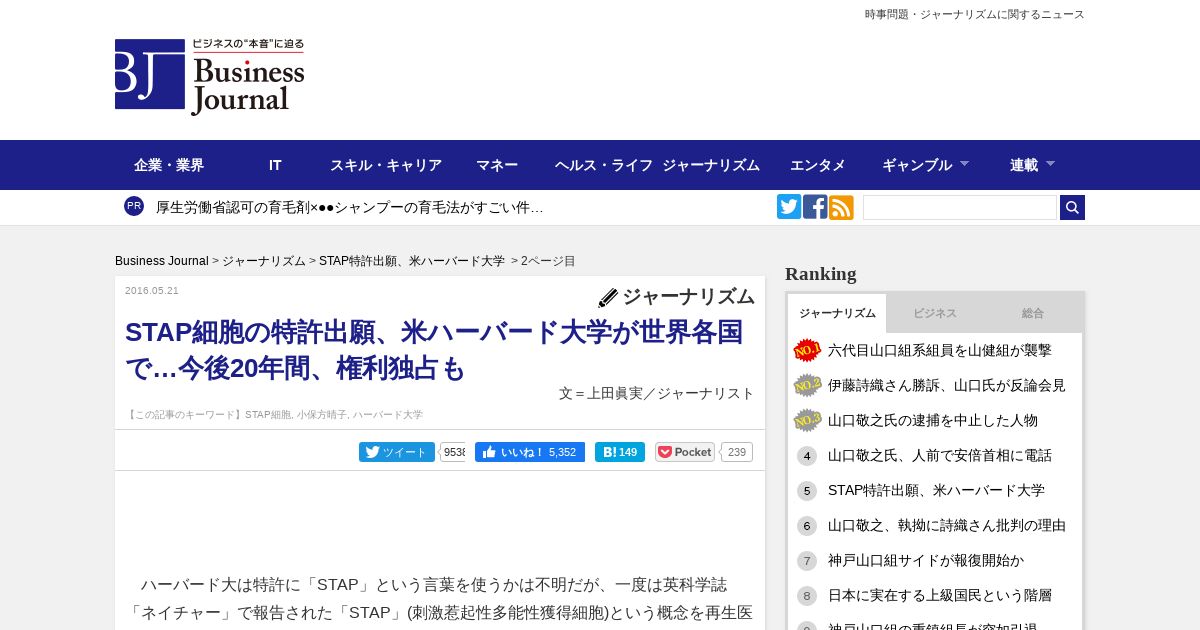Open ranking 神戸山口組サイドが報復開始か
1200x630 pixels.
926,560
